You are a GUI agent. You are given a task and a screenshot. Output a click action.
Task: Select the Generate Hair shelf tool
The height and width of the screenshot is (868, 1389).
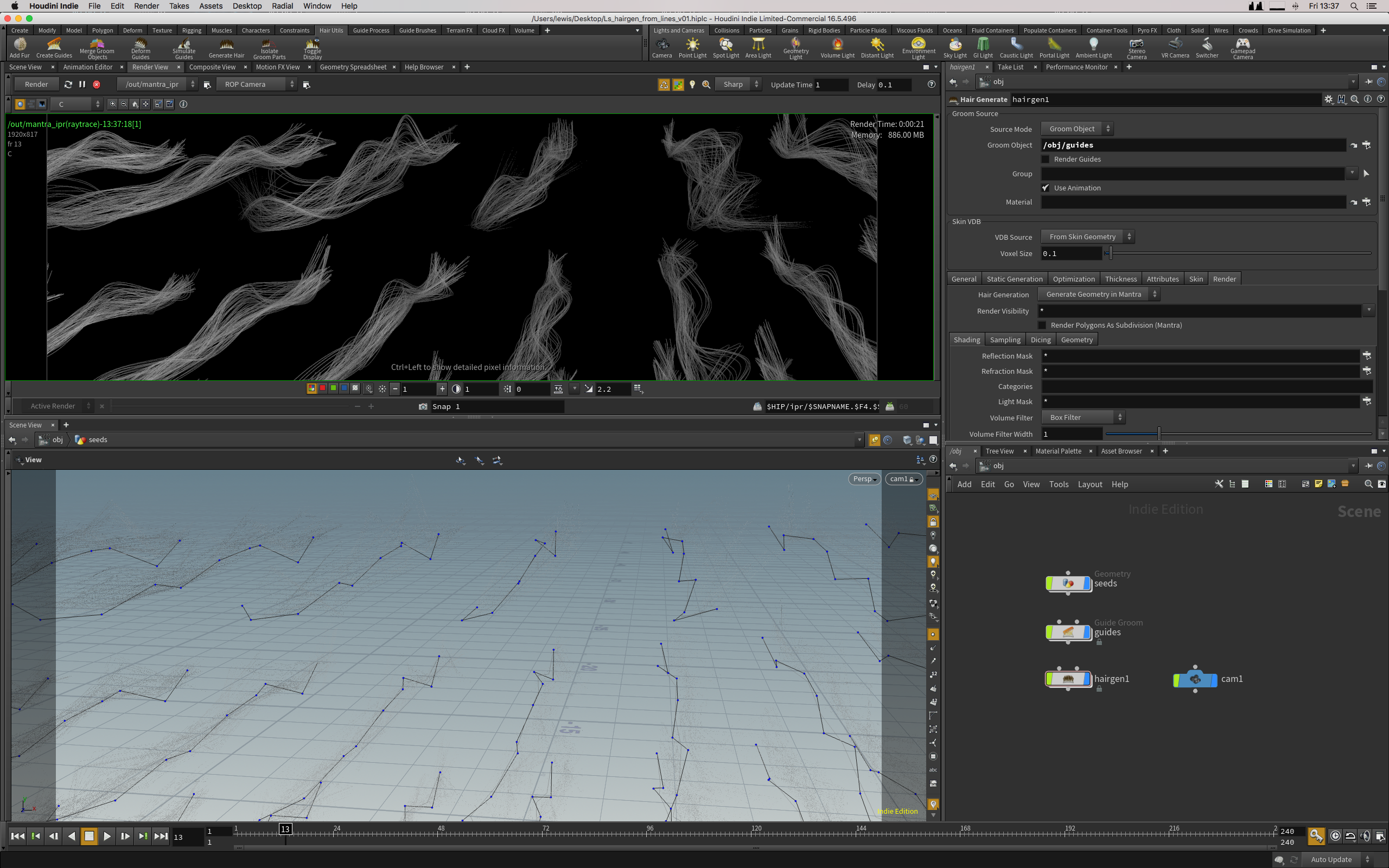tap(226, 47)
